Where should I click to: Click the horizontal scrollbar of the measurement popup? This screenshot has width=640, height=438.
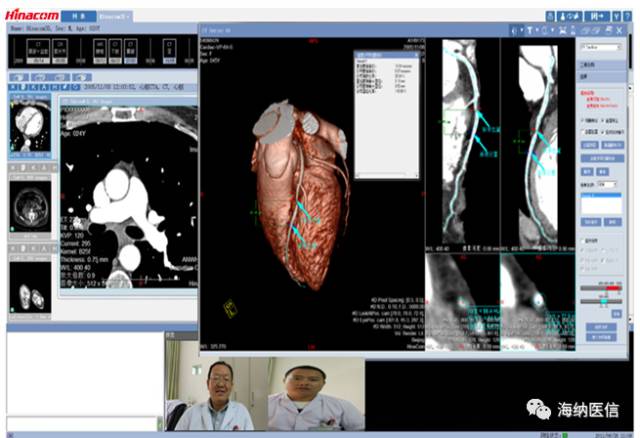click(387, 175)
